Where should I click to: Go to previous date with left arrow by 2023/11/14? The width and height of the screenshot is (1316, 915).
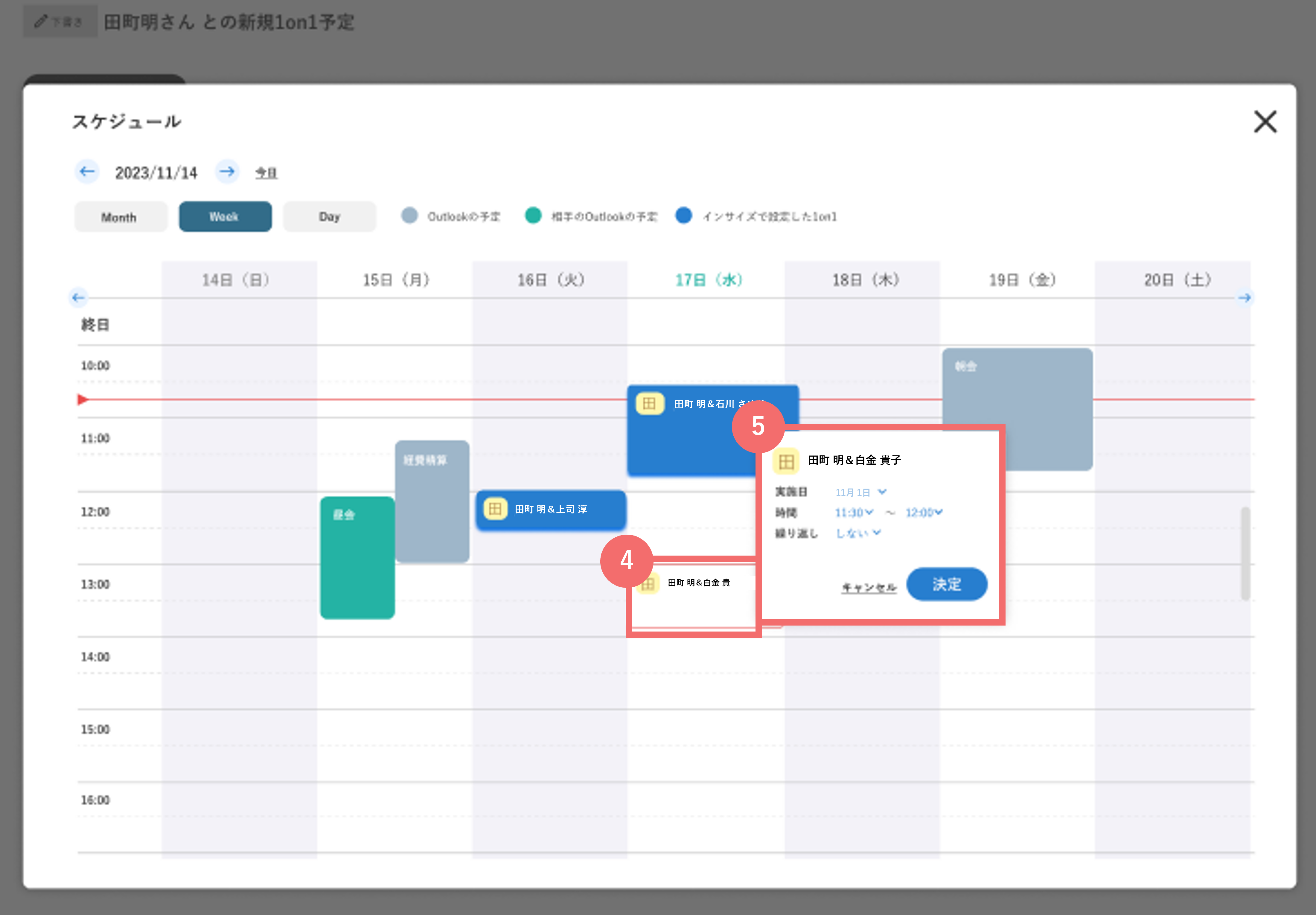(x=87, y=171)
